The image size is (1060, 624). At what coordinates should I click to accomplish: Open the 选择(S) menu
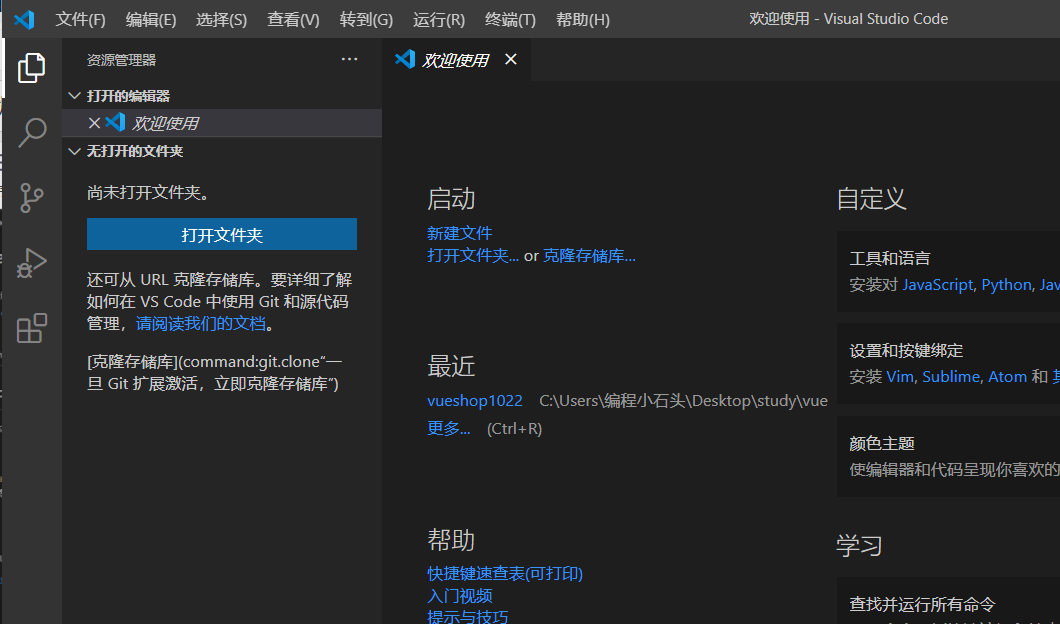click(x=221, y=20)
